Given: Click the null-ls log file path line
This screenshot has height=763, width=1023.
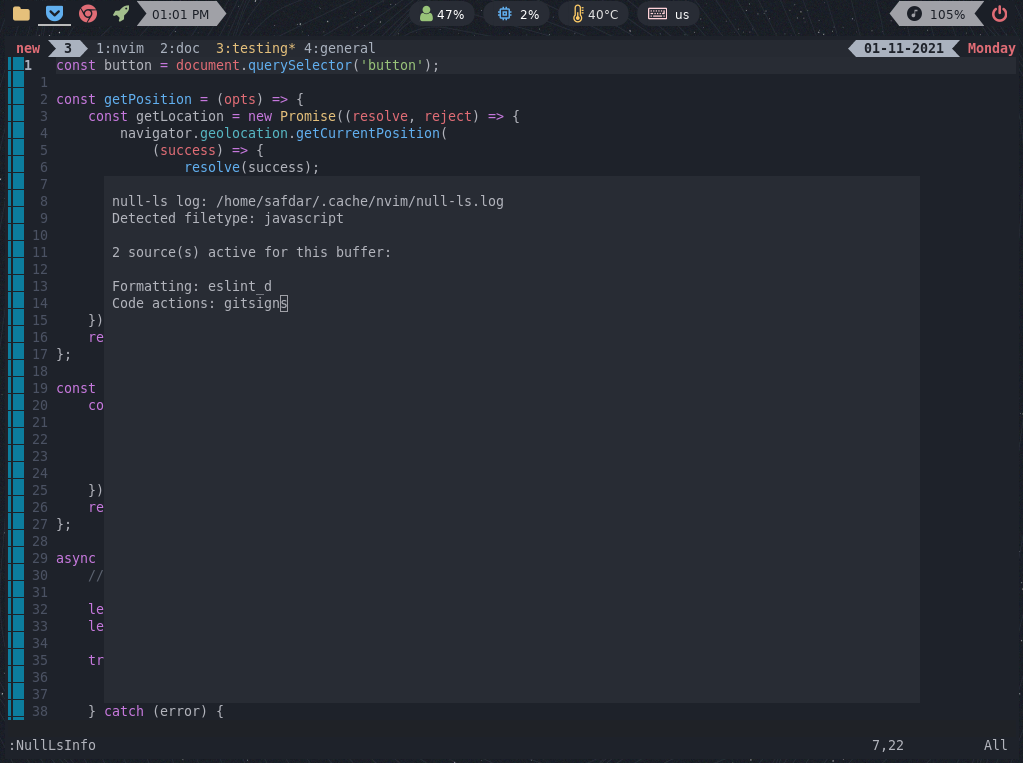Looking at the screenshot, I should tap(307, 201).
